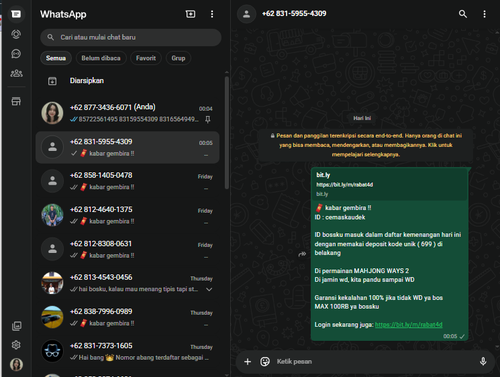Click the 00:05 timestamp in the message bubble

pos(450,336)
